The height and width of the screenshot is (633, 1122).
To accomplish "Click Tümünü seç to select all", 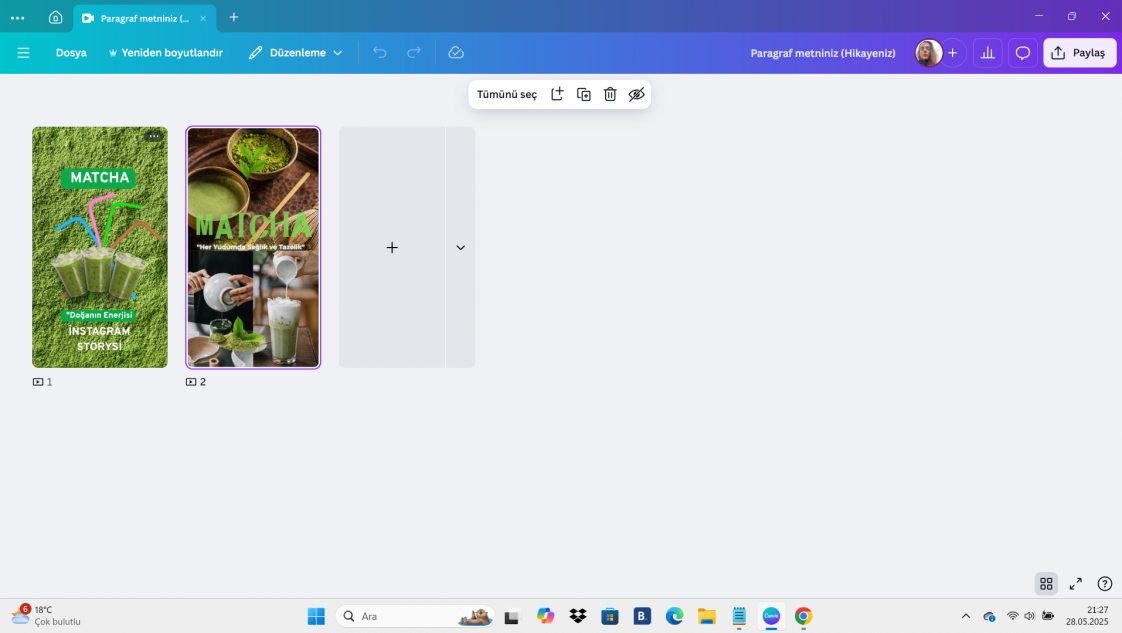I will pyautogui.click(x=507, y=94).
